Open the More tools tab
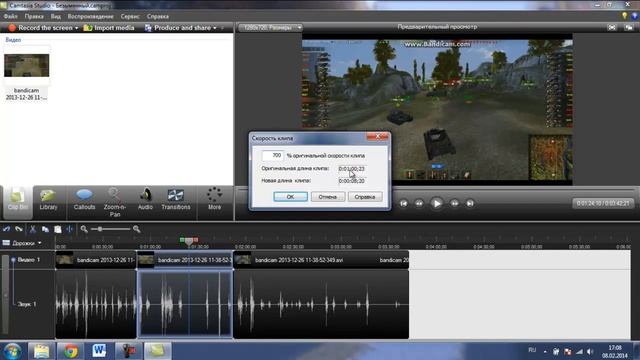 [x=214, y=199]
